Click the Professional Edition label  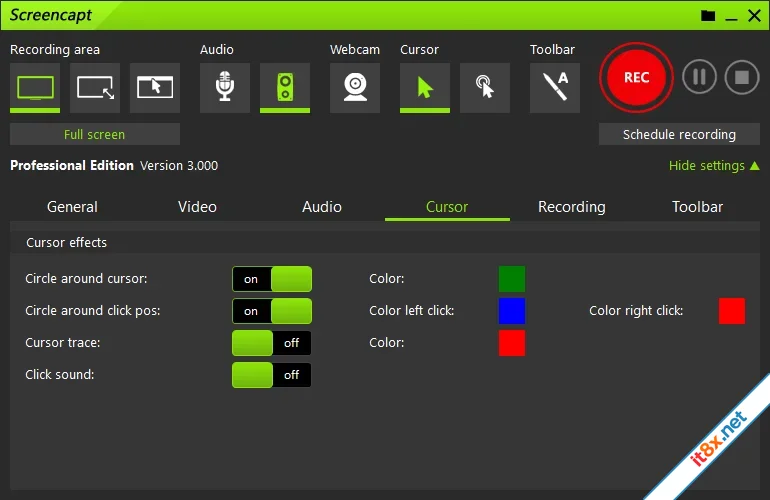click(72, 166)
